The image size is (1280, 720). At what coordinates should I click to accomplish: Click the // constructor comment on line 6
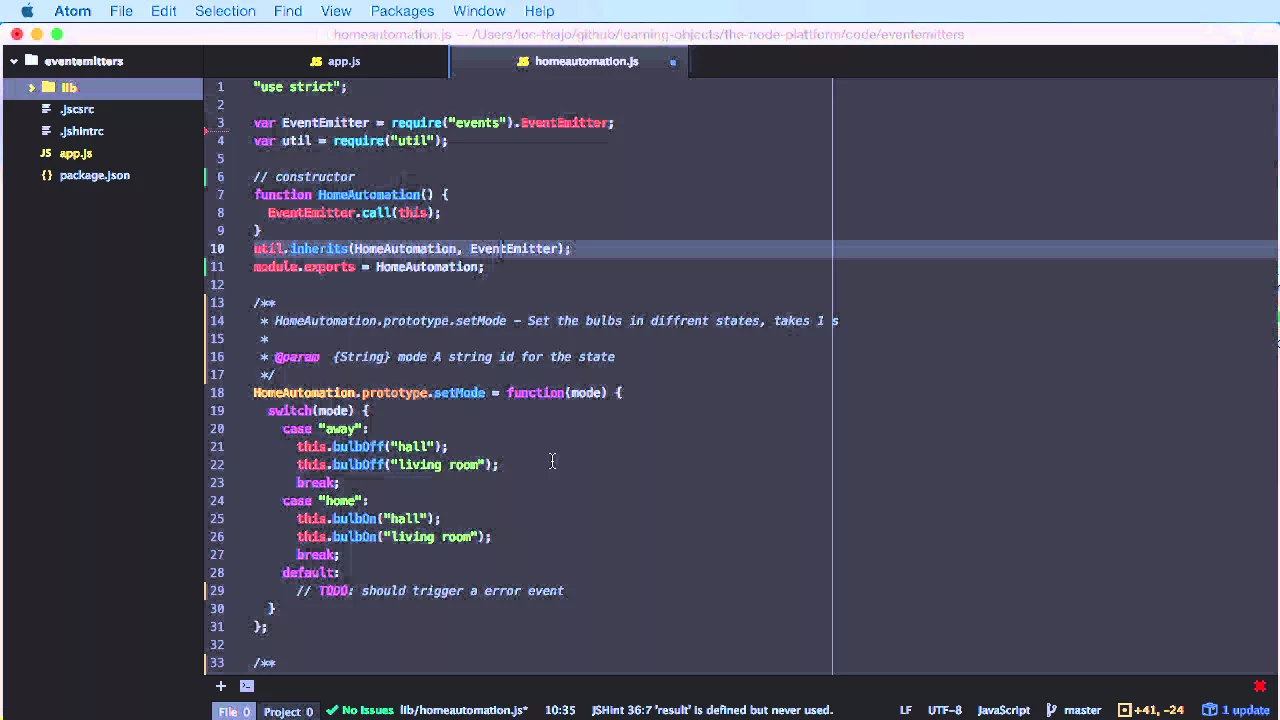(304, 177)
